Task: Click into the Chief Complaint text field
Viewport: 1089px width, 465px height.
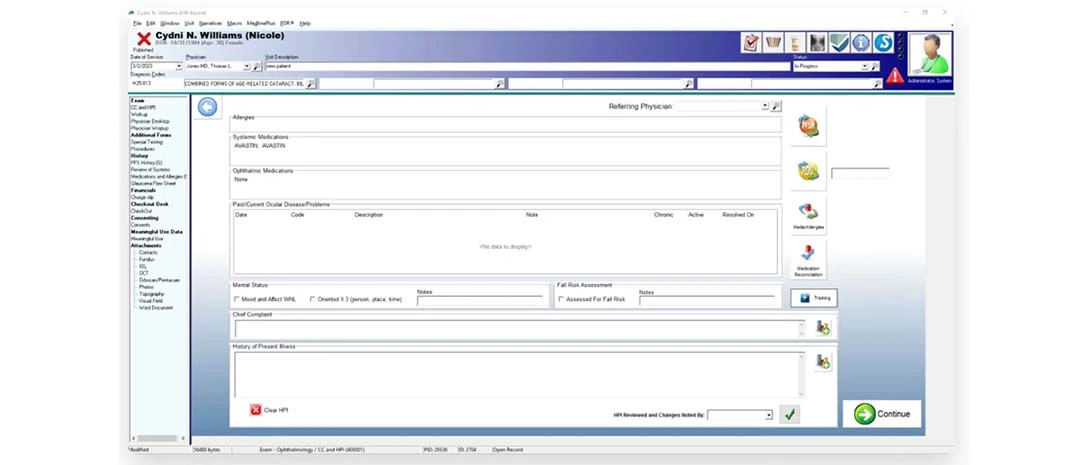Action: [x=519, y=328]
